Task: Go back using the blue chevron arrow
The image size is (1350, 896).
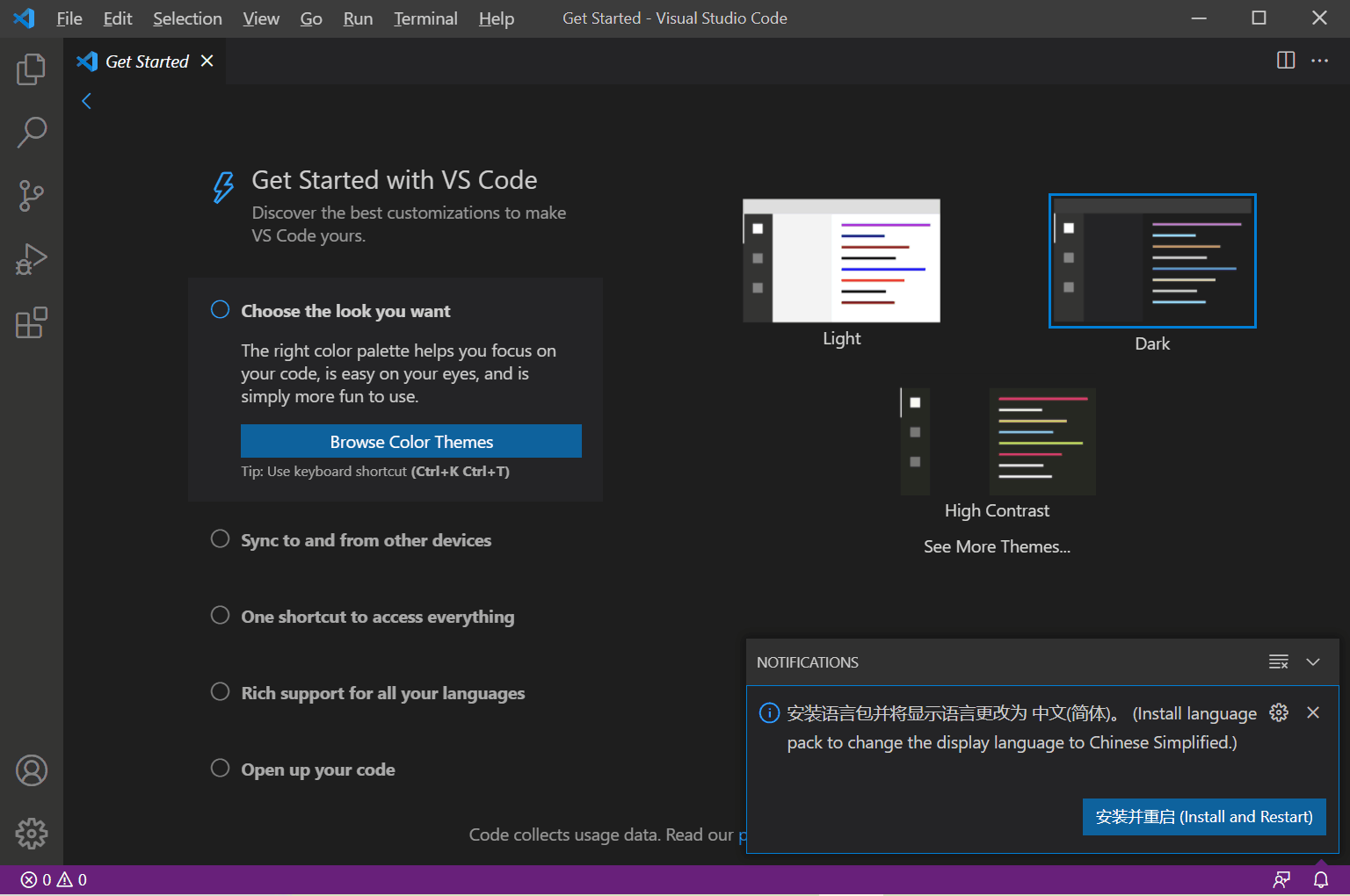Action: click(x=86, y=101)
